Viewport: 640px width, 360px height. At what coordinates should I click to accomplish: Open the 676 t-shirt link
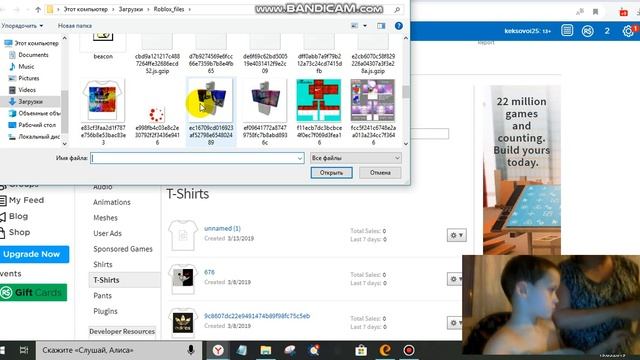click(x=209, y=272)
